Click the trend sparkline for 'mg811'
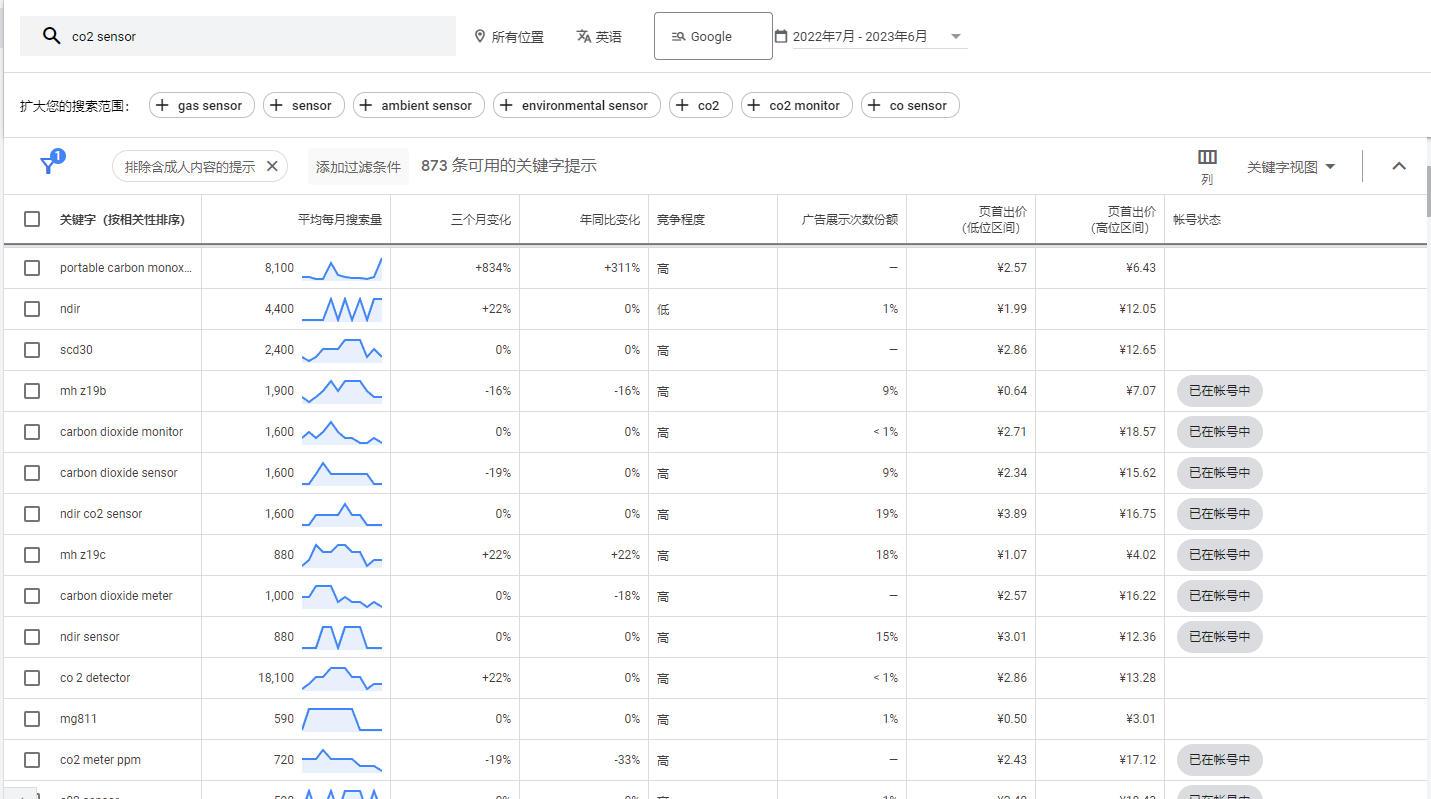This screenshot has height=799, width=1431. (x=342, y=719)
